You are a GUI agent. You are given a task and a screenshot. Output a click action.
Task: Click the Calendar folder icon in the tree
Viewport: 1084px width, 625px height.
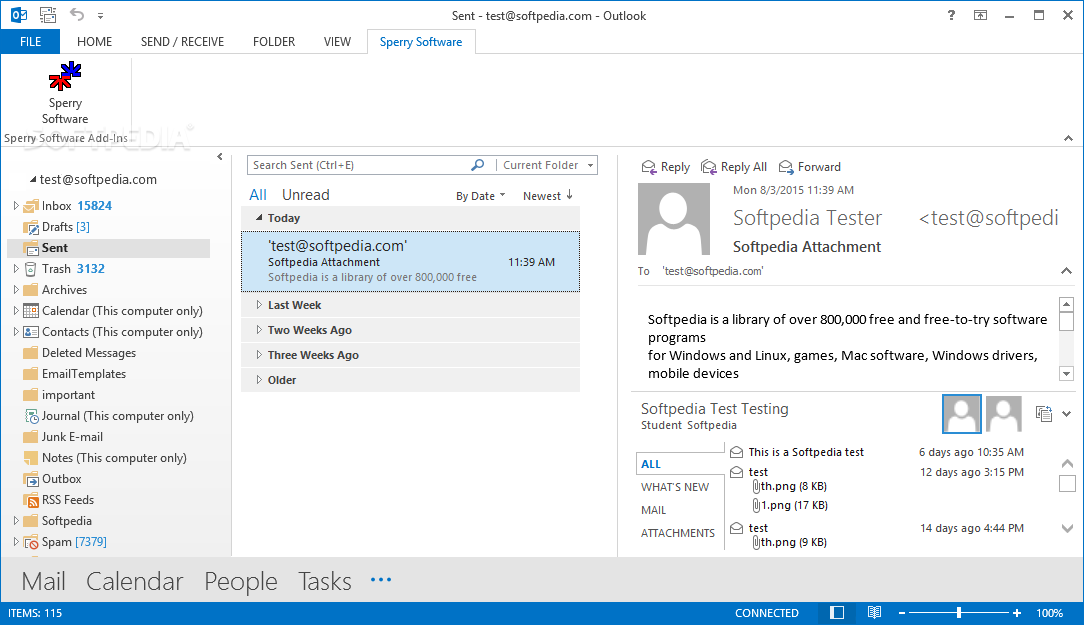pos(30,311)
